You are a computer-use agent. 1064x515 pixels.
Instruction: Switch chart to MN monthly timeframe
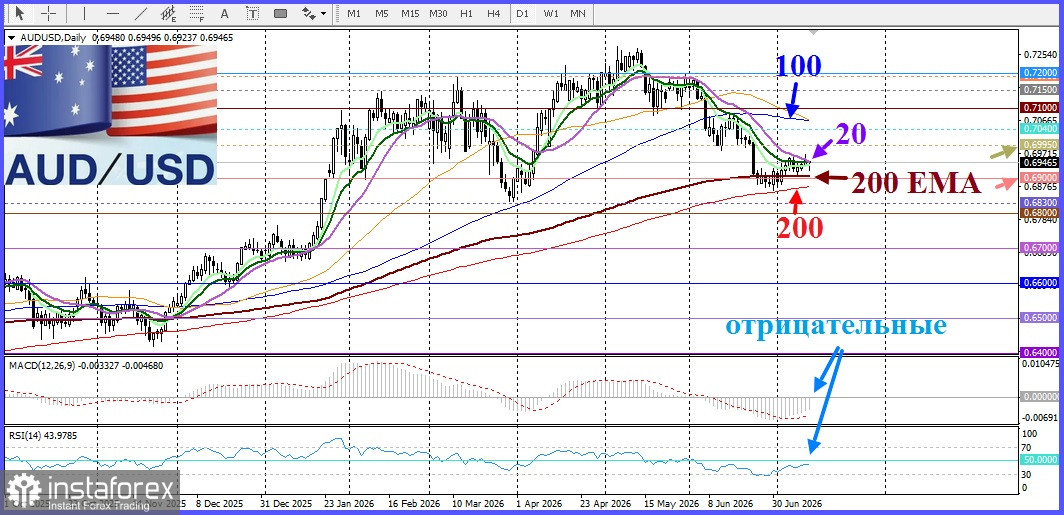pos(578,13)
